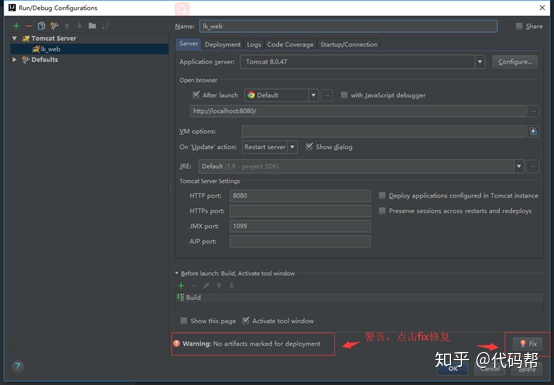The width and height of the screenshot is (554, 385).
Task: Toggle Activate tool window checkbox
Action: coord(246,320)
